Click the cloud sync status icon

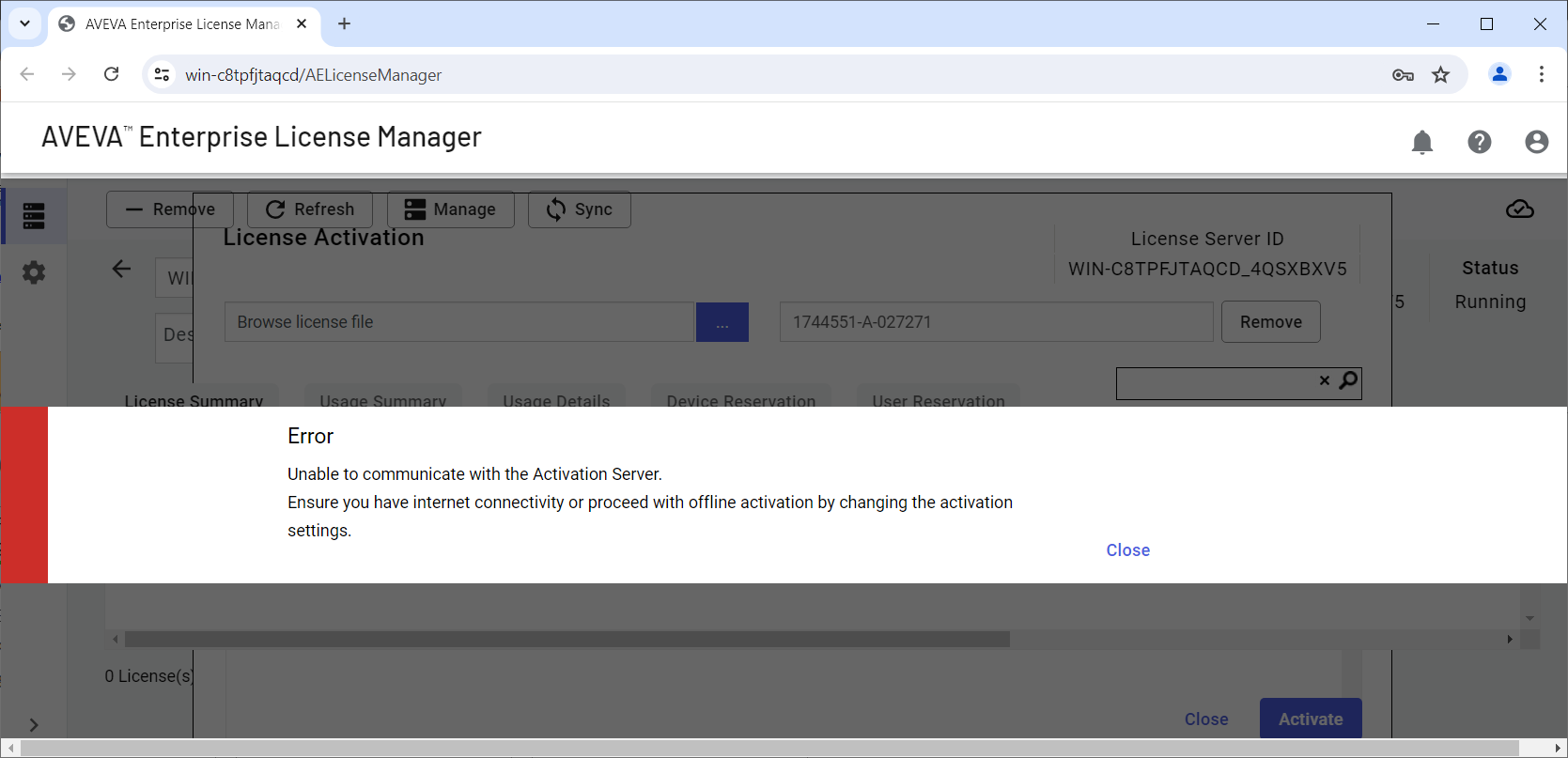(x=1520, y=209)
